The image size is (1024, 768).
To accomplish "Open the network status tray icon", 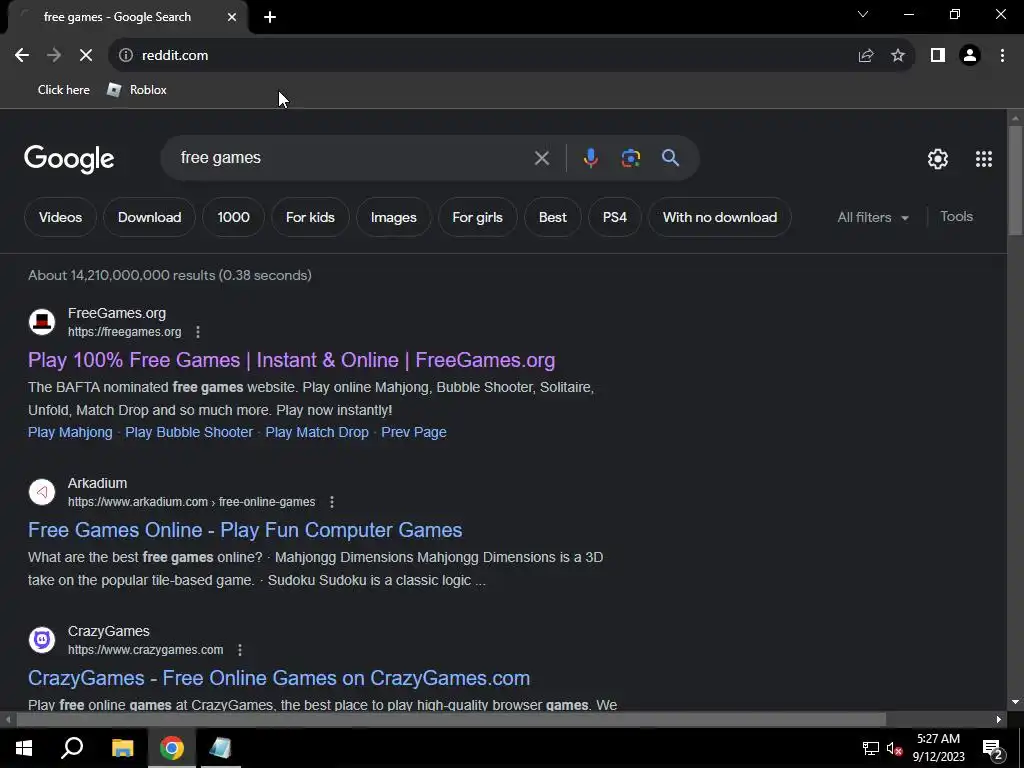I will (x=871, y=748).
